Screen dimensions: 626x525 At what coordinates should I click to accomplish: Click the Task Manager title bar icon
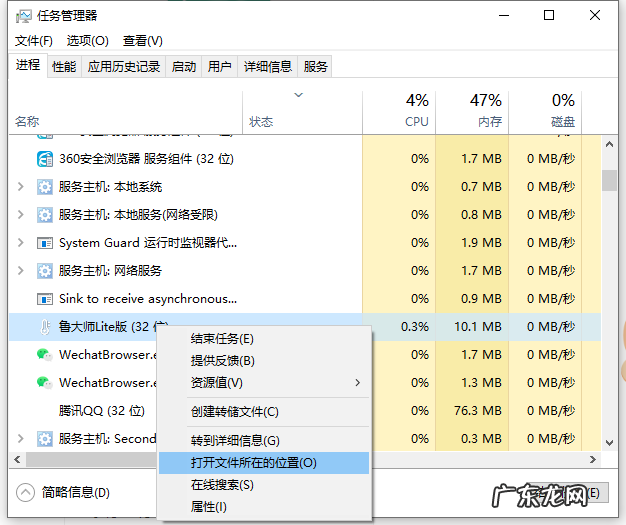point(24,16)
